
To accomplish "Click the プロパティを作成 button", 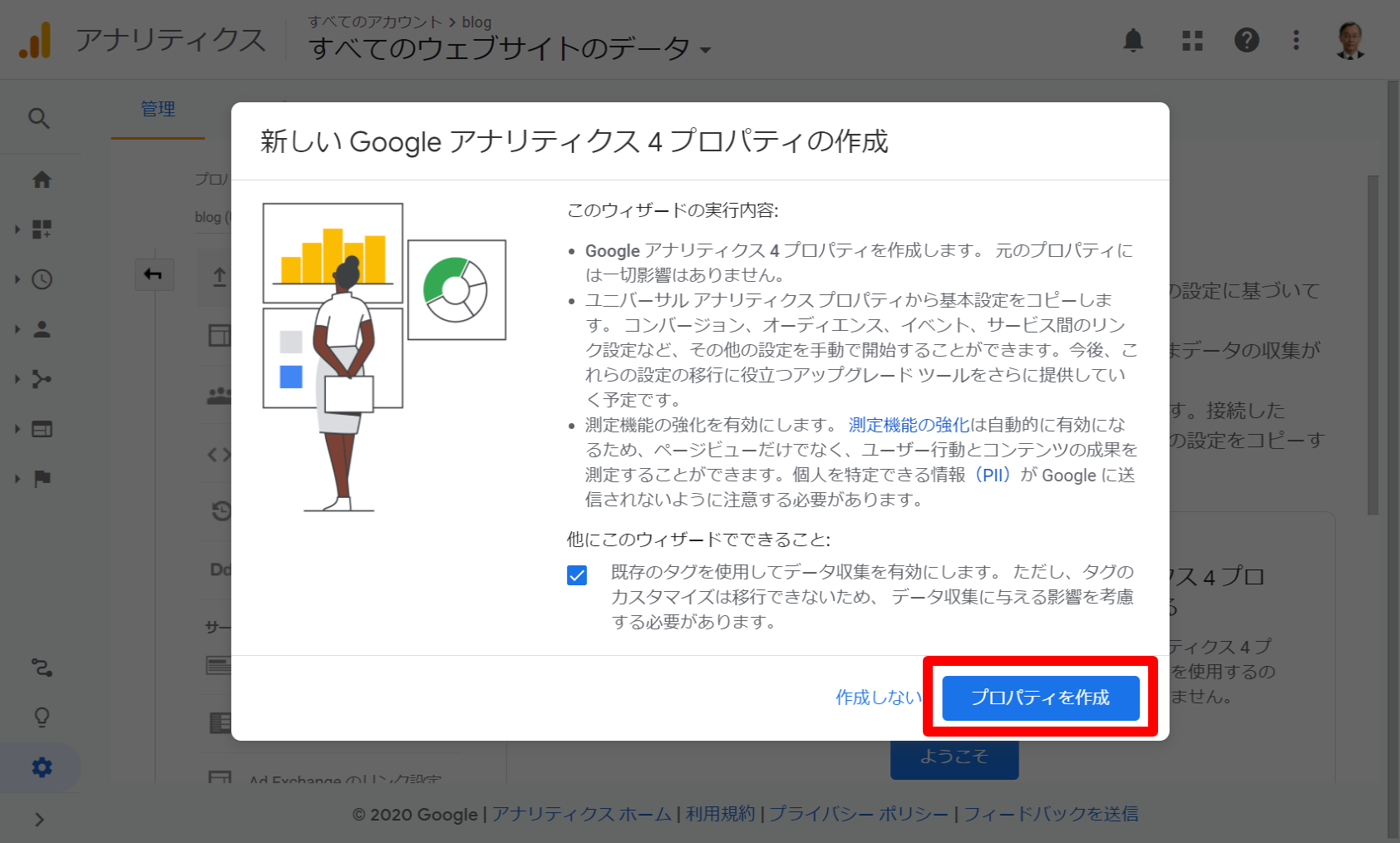I will tap(1040, 698).
